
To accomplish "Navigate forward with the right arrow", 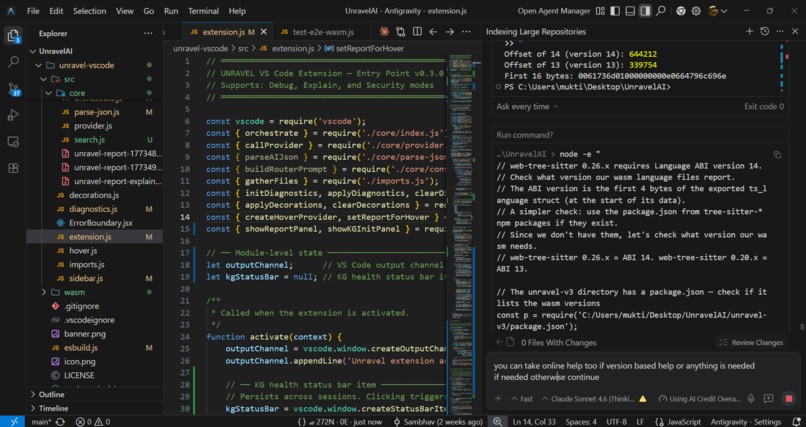I will pyautogui.click(x=450, y=32).
